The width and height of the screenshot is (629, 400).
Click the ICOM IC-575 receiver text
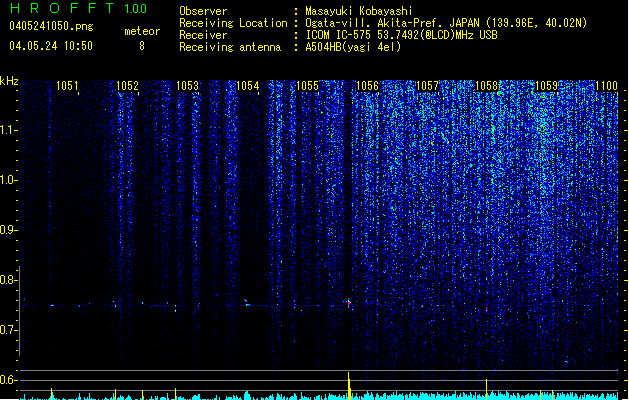click(401, 35)
